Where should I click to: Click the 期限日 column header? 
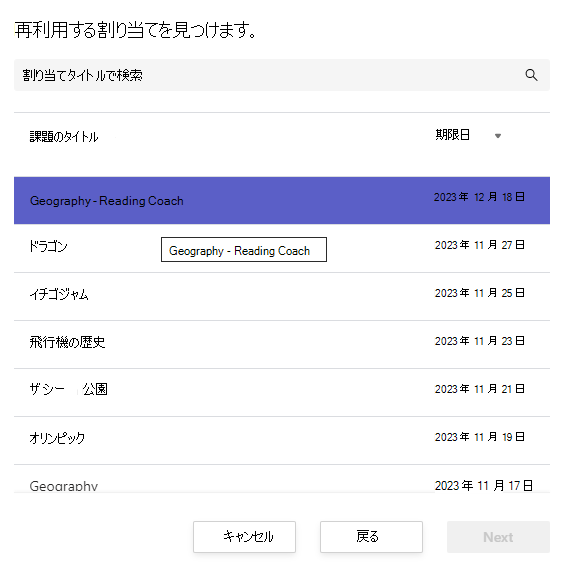tap(453, 135)
